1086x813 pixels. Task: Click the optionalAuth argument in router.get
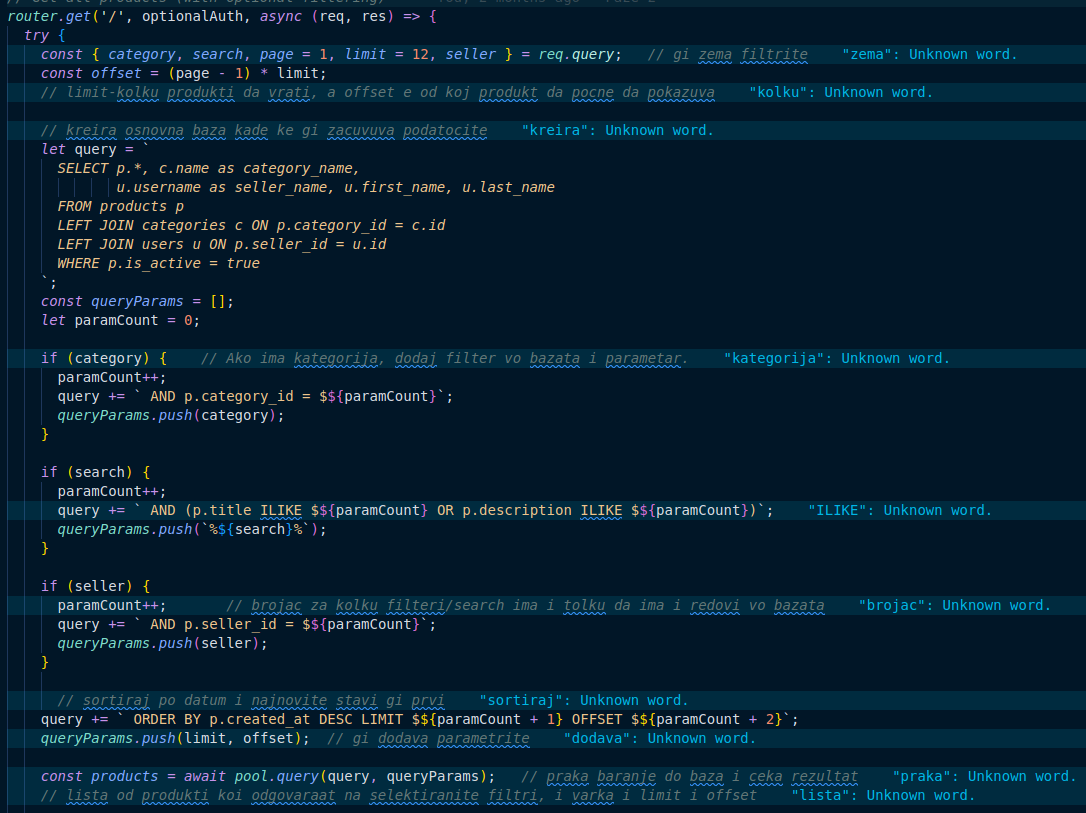pyautogui.click(x=186, y=17)
